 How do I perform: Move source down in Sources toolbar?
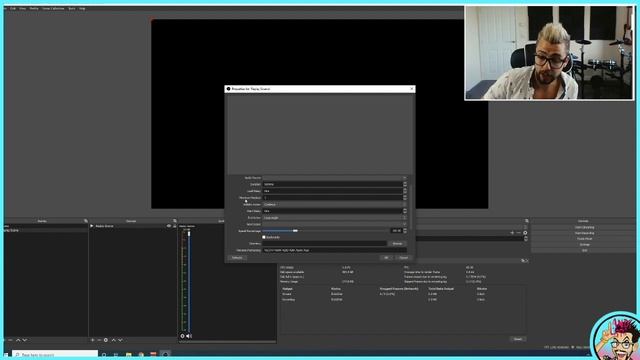(x=120, y=340)
